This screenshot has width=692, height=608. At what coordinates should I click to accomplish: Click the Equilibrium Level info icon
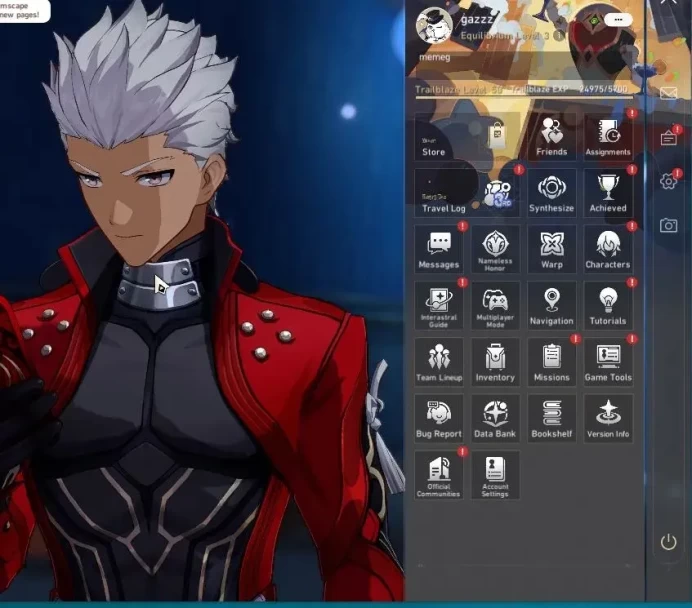tap(558, 36)
